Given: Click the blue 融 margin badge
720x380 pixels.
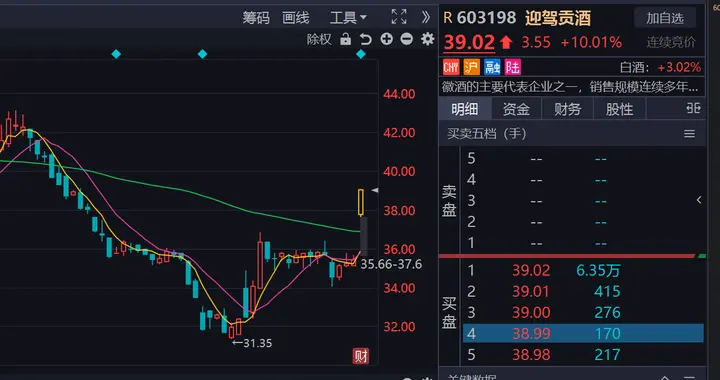Looking at the screenshot, I should [492, 67].
